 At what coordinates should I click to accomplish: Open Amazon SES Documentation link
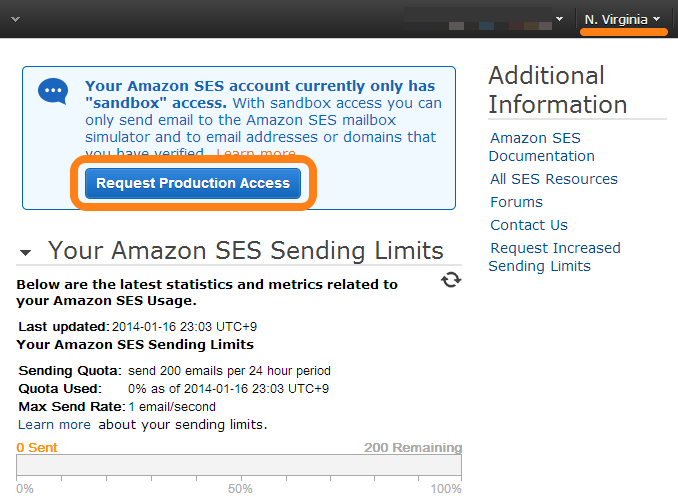[x=542, y=147]
